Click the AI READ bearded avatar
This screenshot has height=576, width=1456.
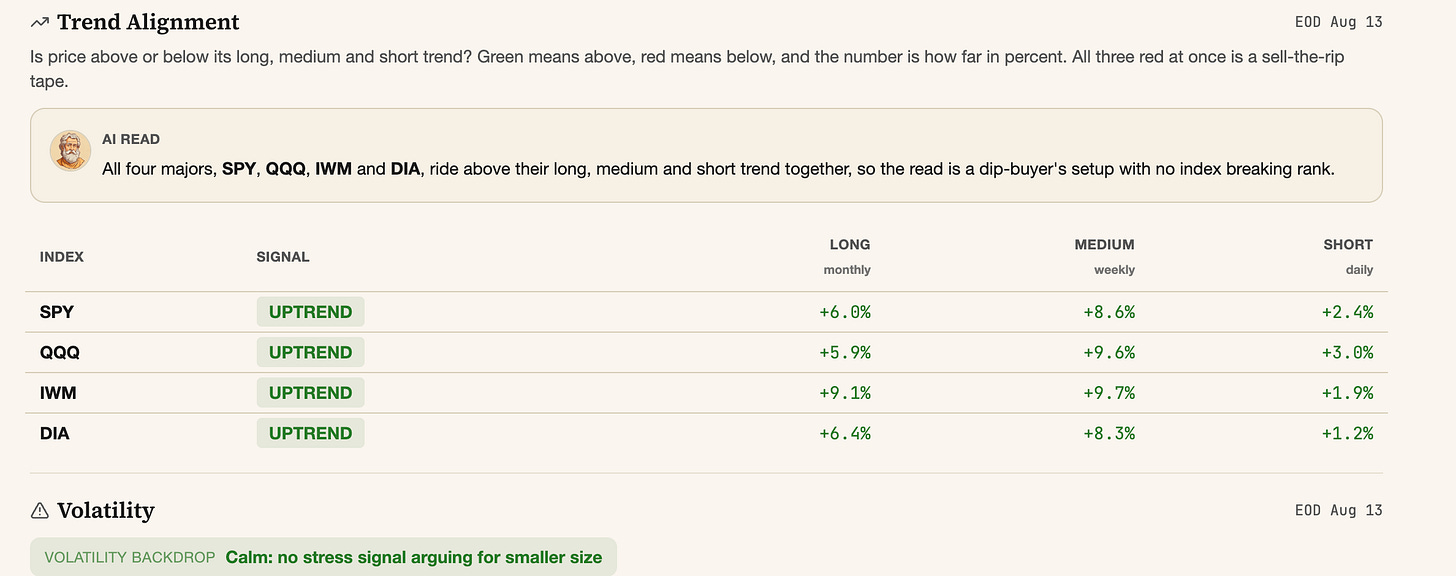tap(70, 151)
